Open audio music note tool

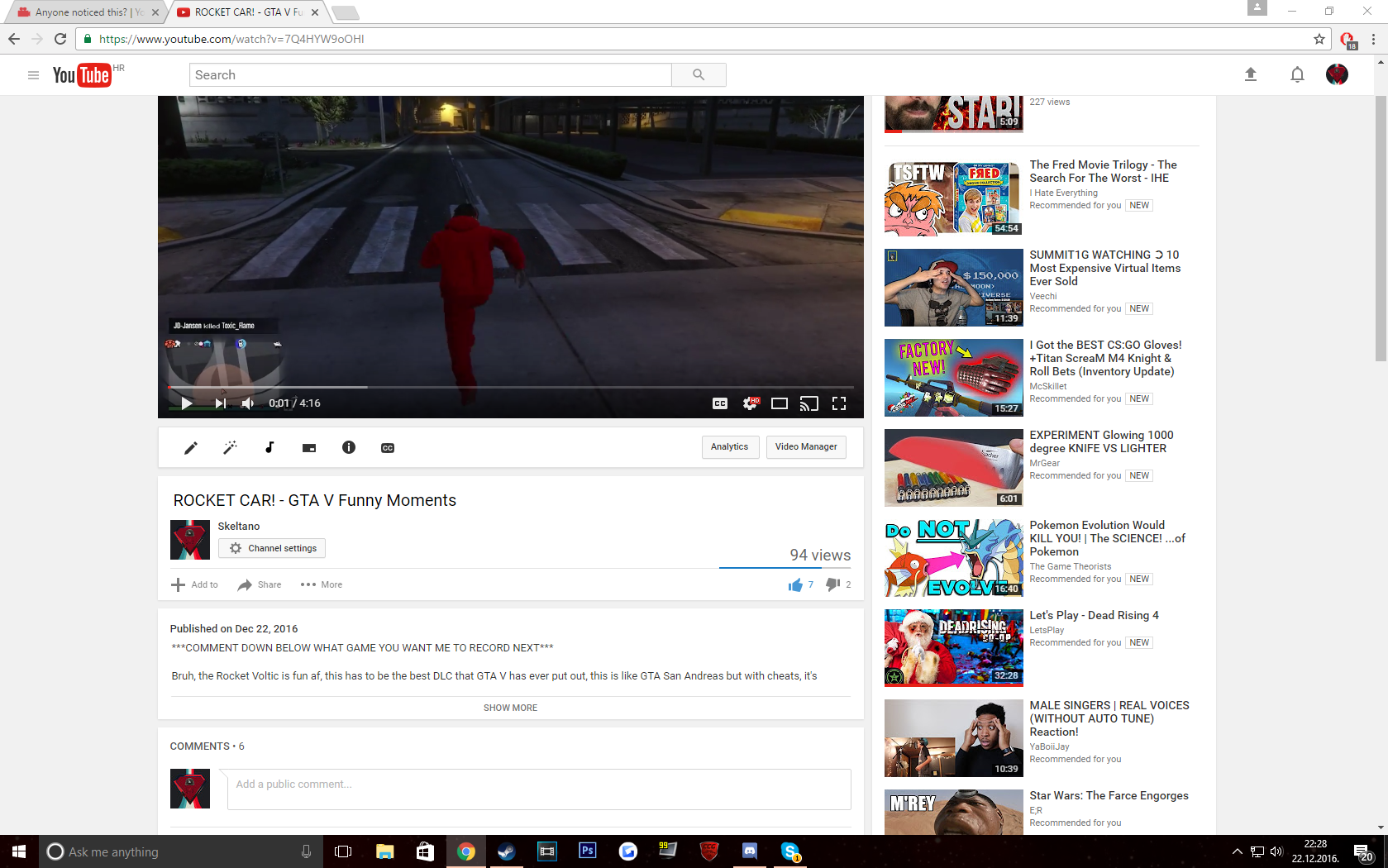tap(269, 448)
